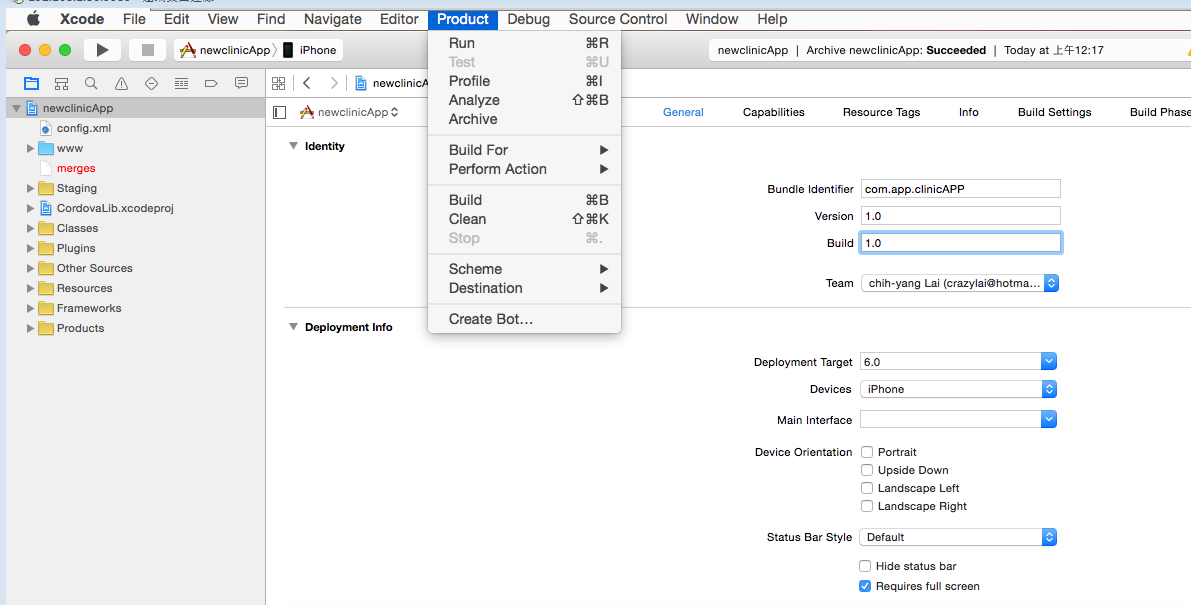Viewport: 1191px width, 605px height.
Task: Expand the Staging group
Action: tap(30, 188)
